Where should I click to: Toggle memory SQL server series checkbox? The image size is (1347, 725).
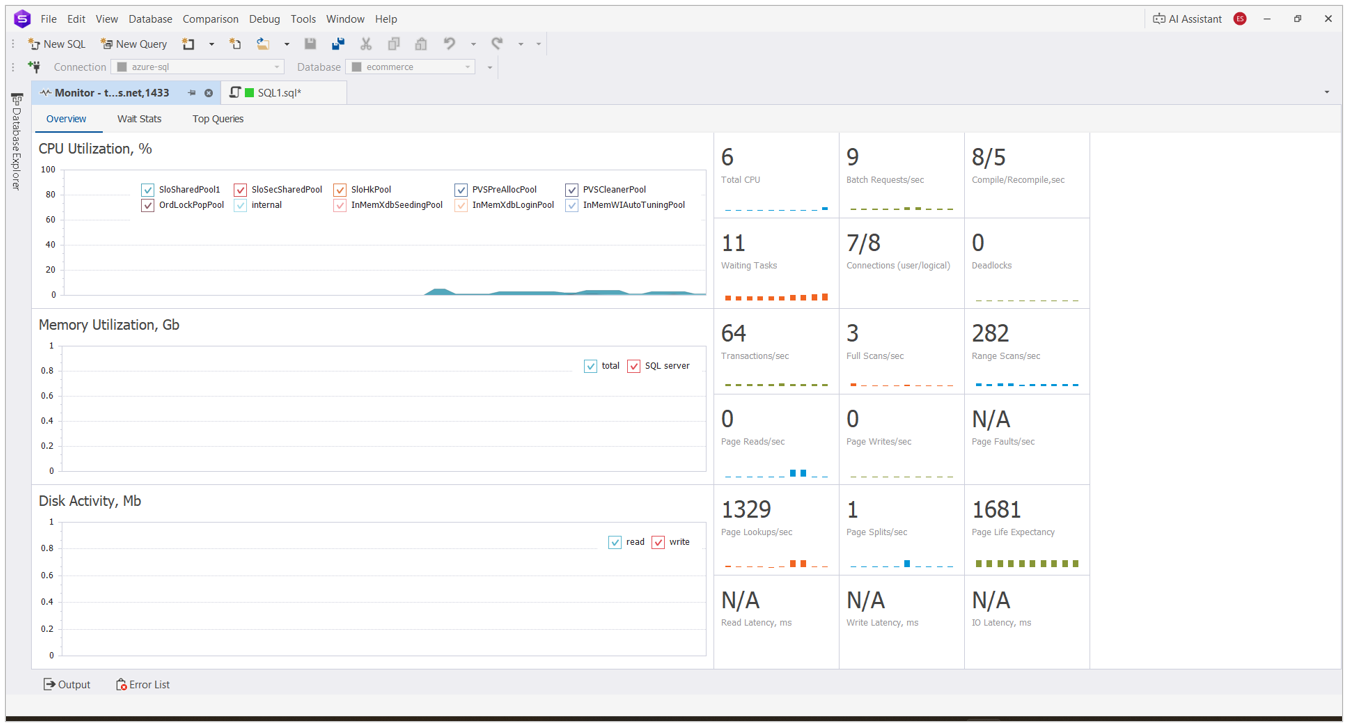pos(634,366)
